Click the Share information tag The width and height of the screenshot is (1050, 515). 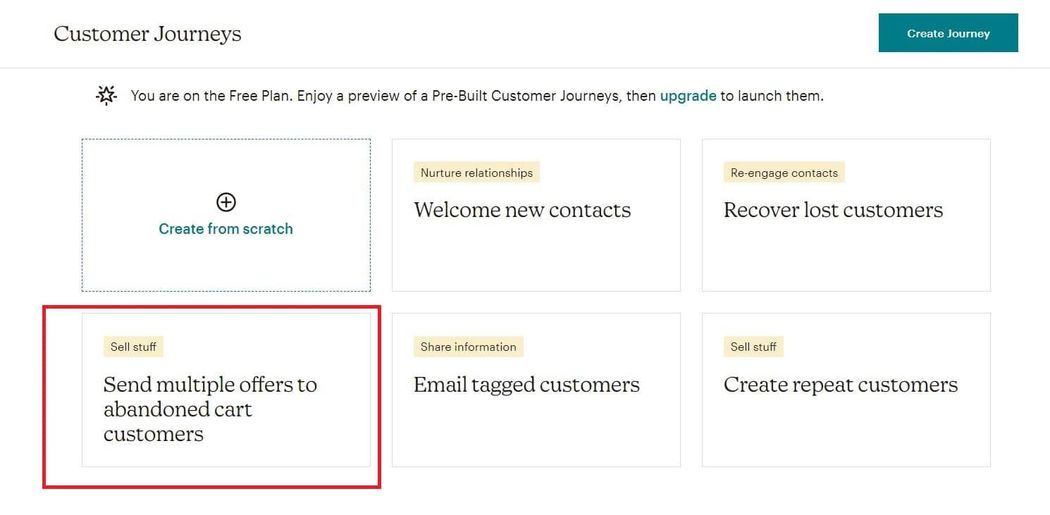(468, 347)
